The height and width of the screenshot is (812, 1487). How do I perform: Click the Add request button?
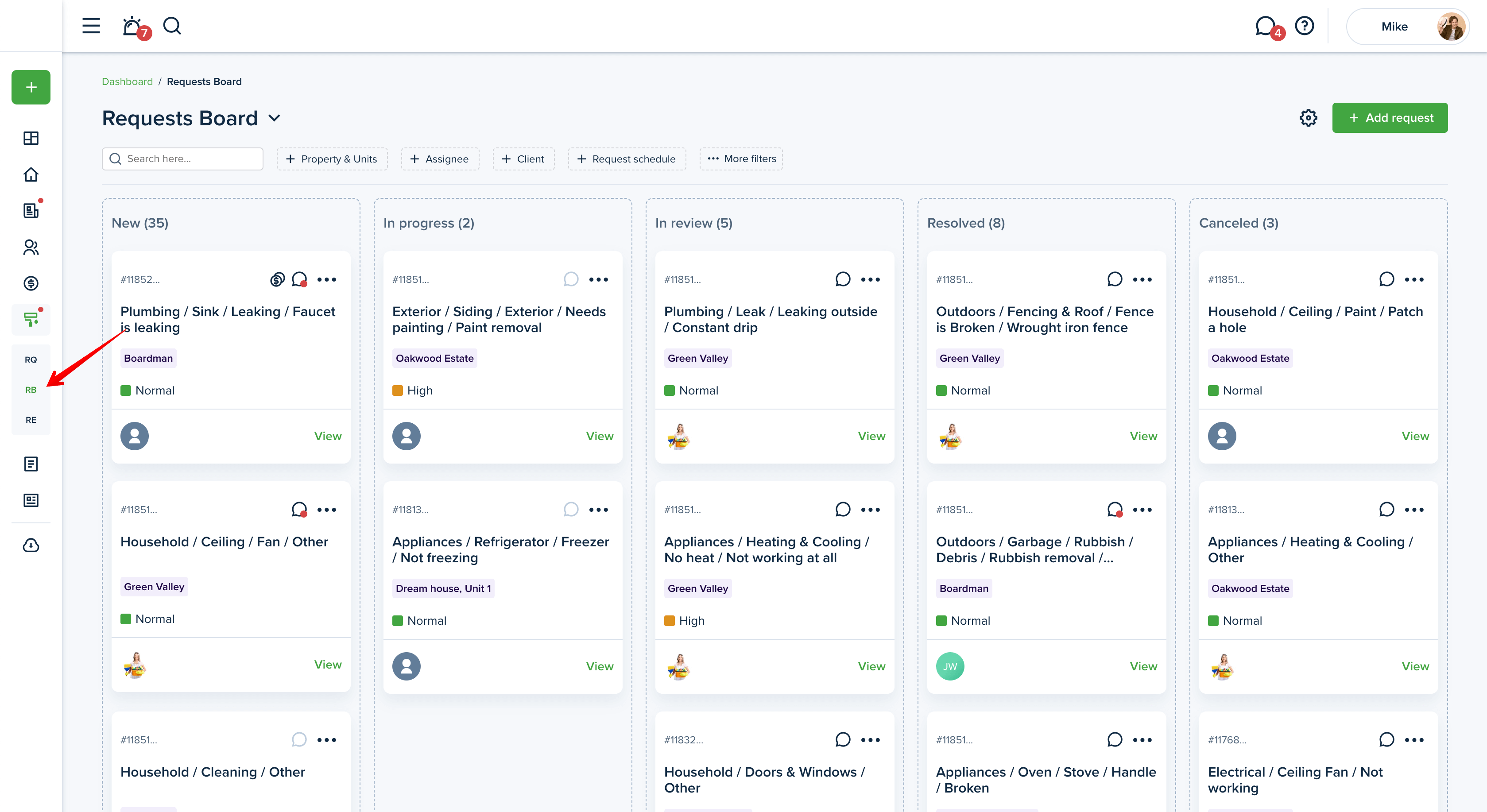(x=1390, y=118)
